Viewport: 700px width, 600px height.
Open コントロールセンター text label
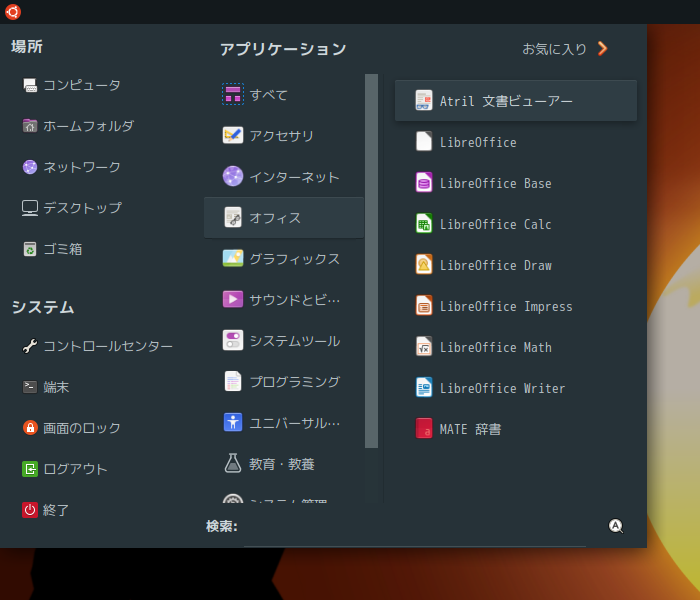pyautogui.click(x=108, y=346)
